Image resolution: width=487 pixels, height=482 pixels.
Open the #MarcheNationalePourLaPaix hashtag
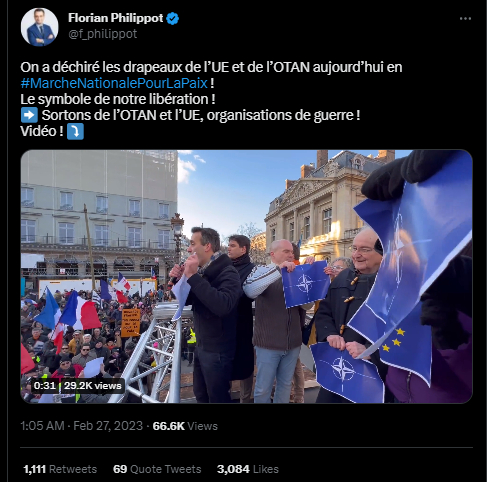point(114,83)
